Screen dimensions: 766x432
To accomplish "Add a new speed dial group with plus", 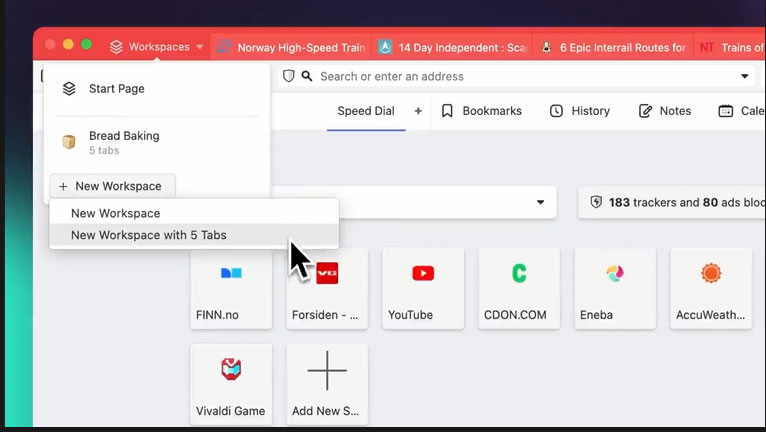I will pos(418,111).
